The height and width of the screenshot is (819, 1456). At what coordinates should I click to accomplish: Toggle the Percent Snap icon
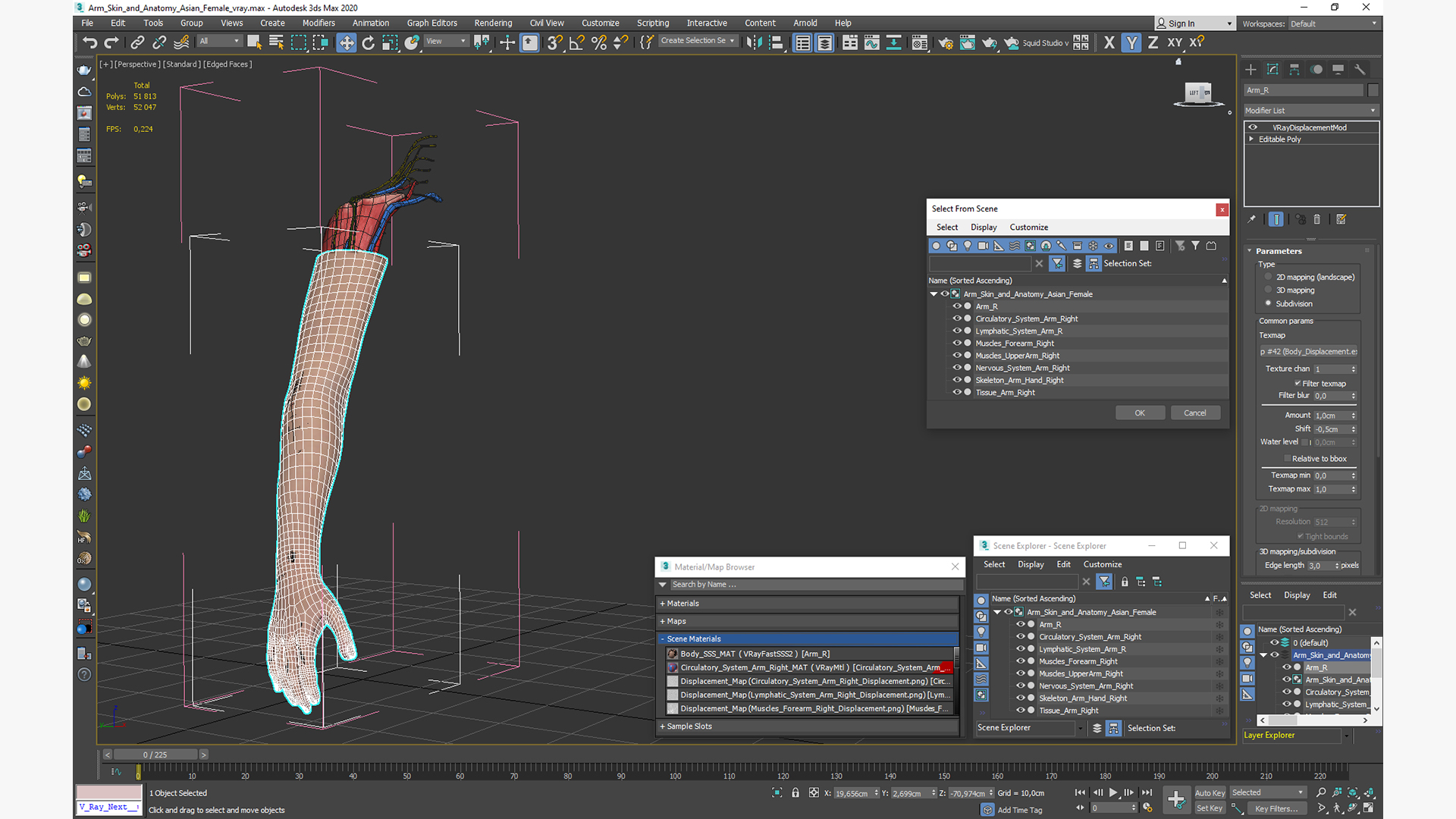(x=599, y=42)
